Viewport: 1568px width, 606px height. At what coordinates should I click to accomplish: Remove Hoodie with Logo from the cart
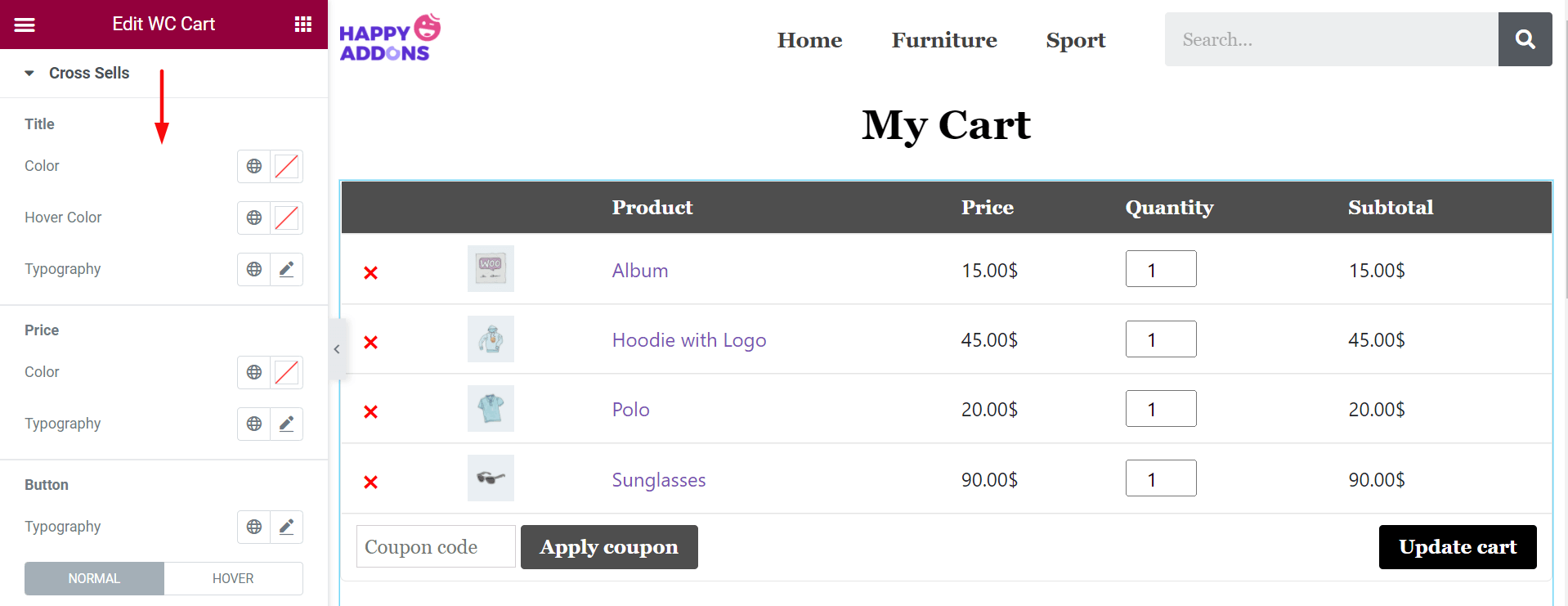(370, 342)
